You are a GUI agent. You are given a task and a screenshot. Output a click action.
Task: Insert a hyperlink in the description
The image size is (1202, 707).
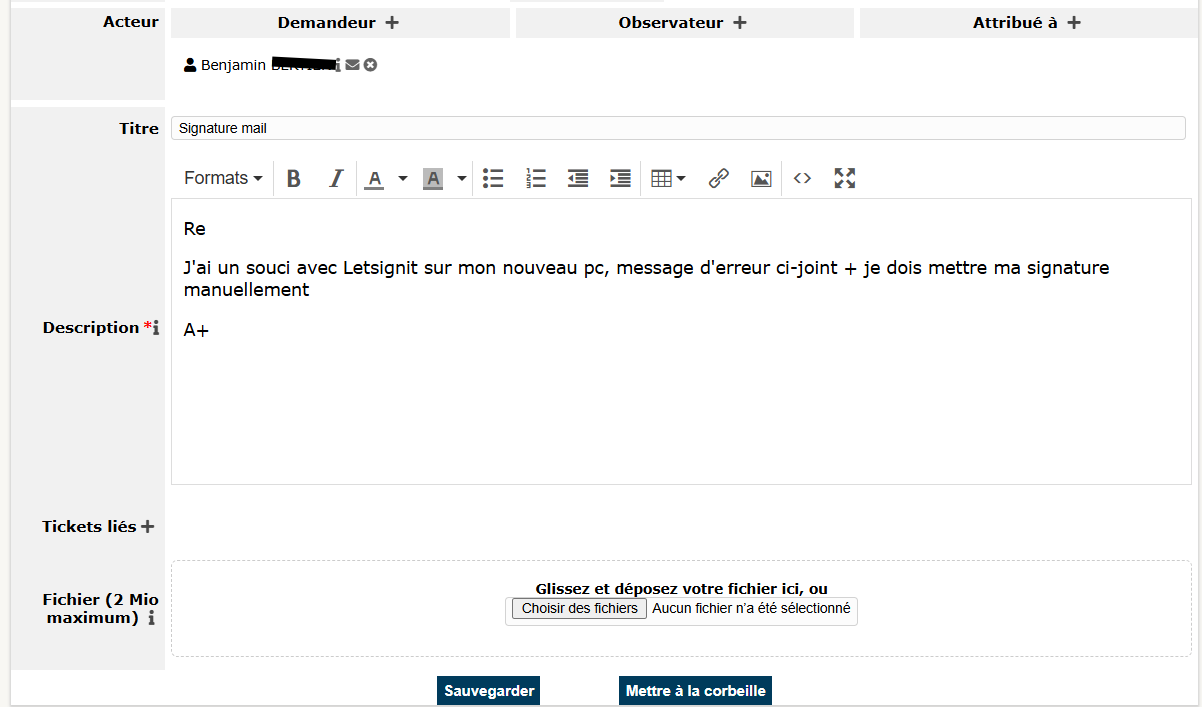(718, 179)
